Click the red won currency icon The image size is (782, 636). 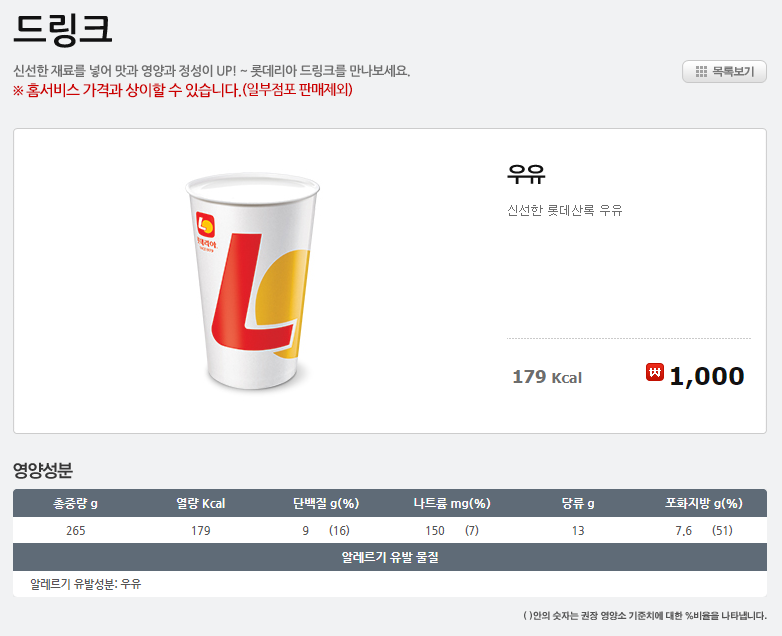tap(655, 372)
